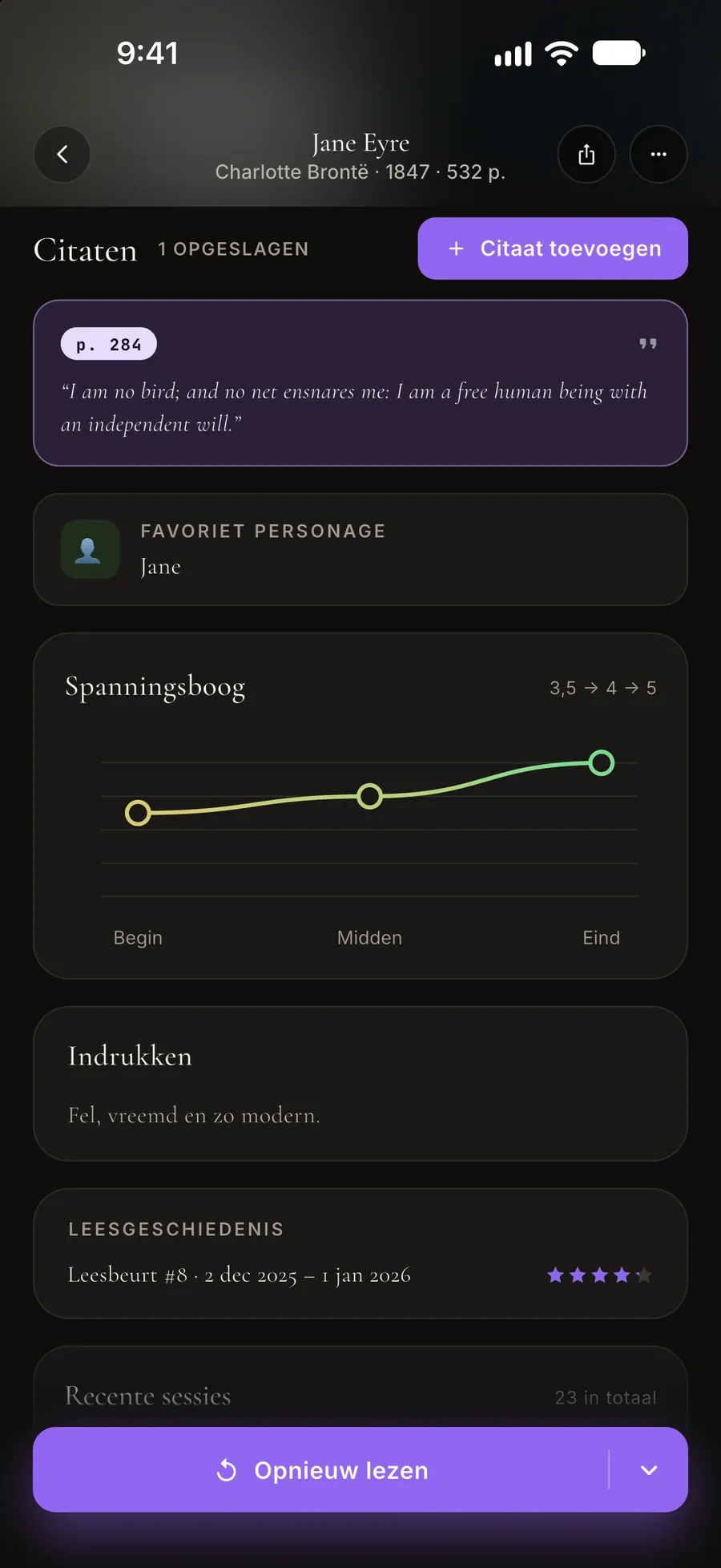Expand the Opnieuw lezen dropdown chevron

[649, 1469]
